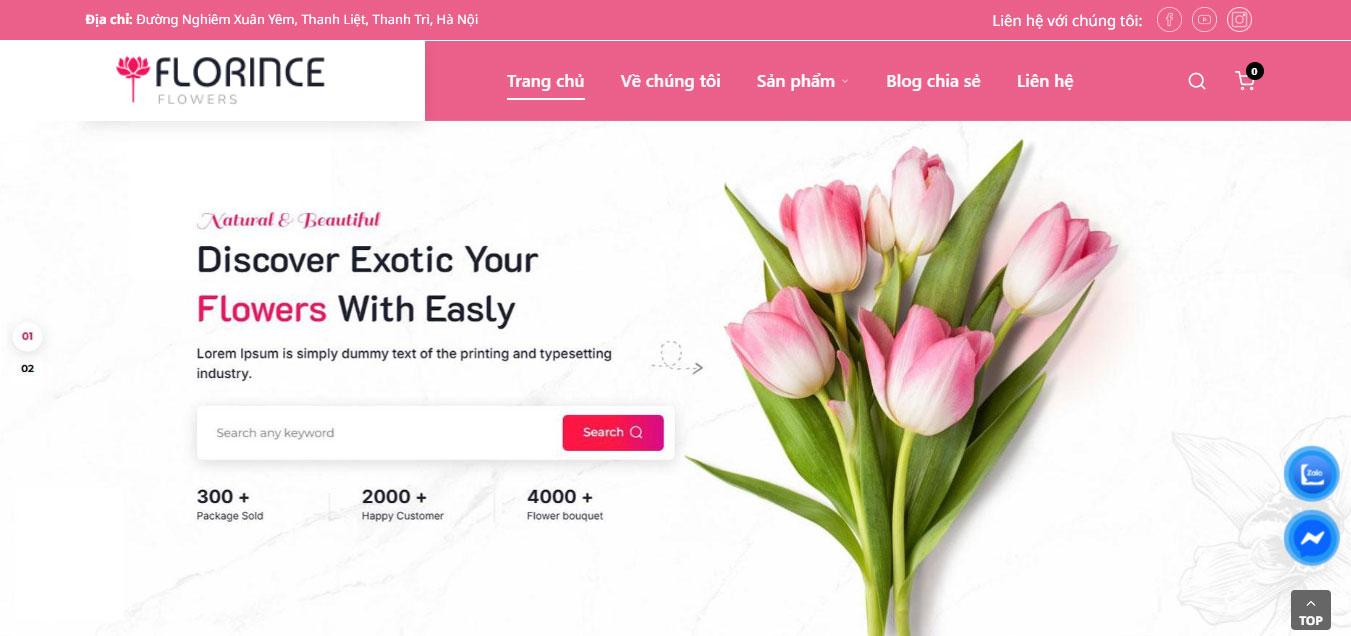The height and width of the screenshot is (636, 1351).
Task: Open the Về chúng tôi page
Action: [x=670, y=81]
